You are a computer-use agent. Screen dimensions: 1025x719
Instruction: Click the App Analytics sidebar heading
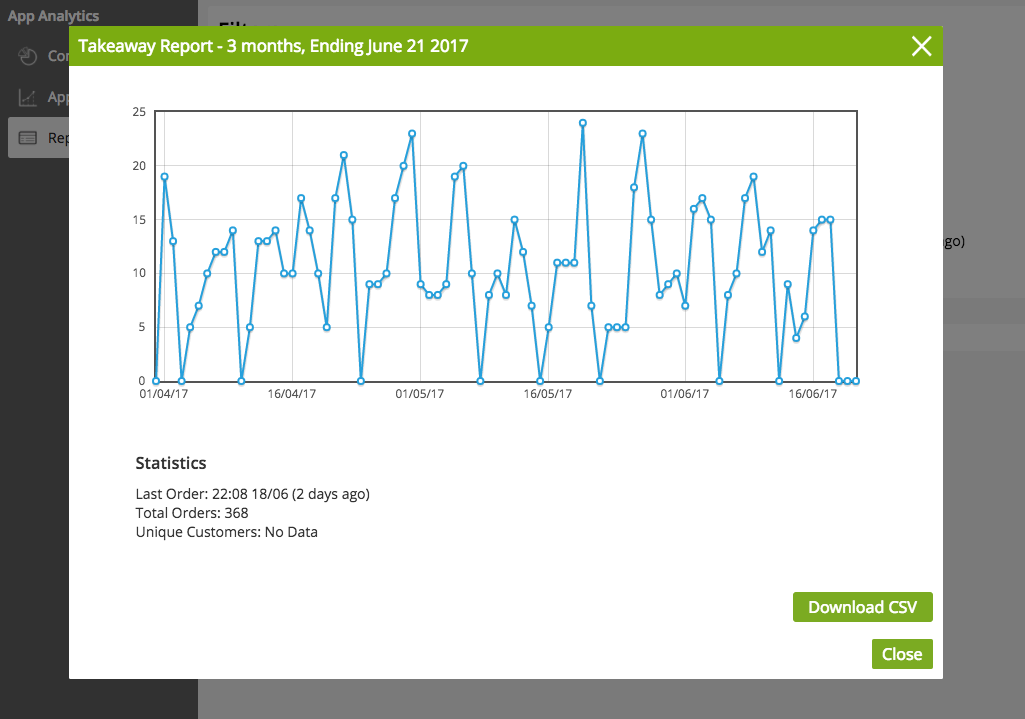[x=54, y=16]
